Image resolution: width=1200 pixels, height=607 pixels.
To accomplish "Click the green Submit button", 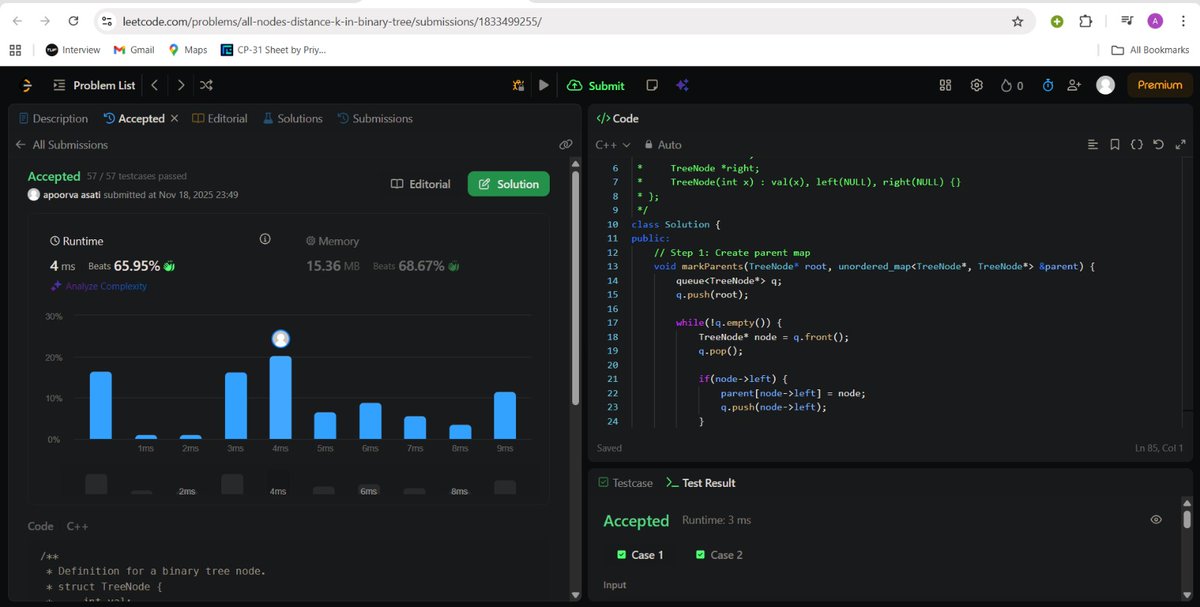I will coord(596,85).
